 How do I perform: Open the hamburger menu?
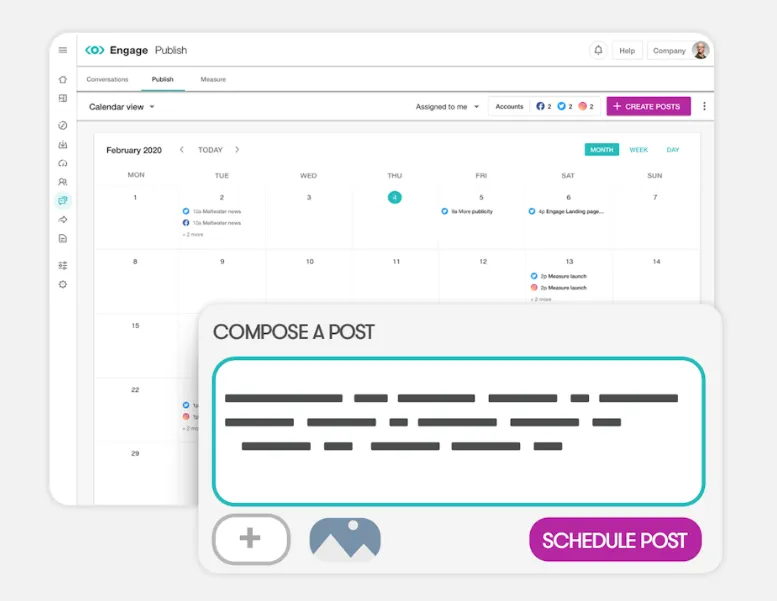[x=63, y=50]
